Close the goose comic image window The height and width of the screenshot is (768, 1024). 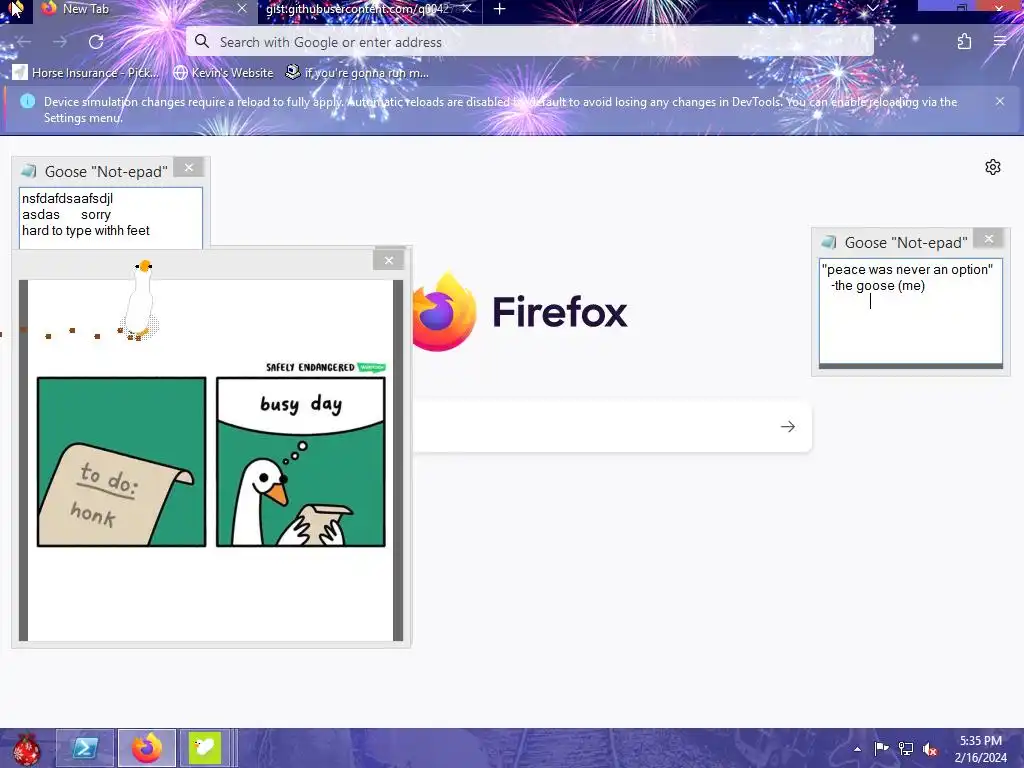click(x=389, y=261)
